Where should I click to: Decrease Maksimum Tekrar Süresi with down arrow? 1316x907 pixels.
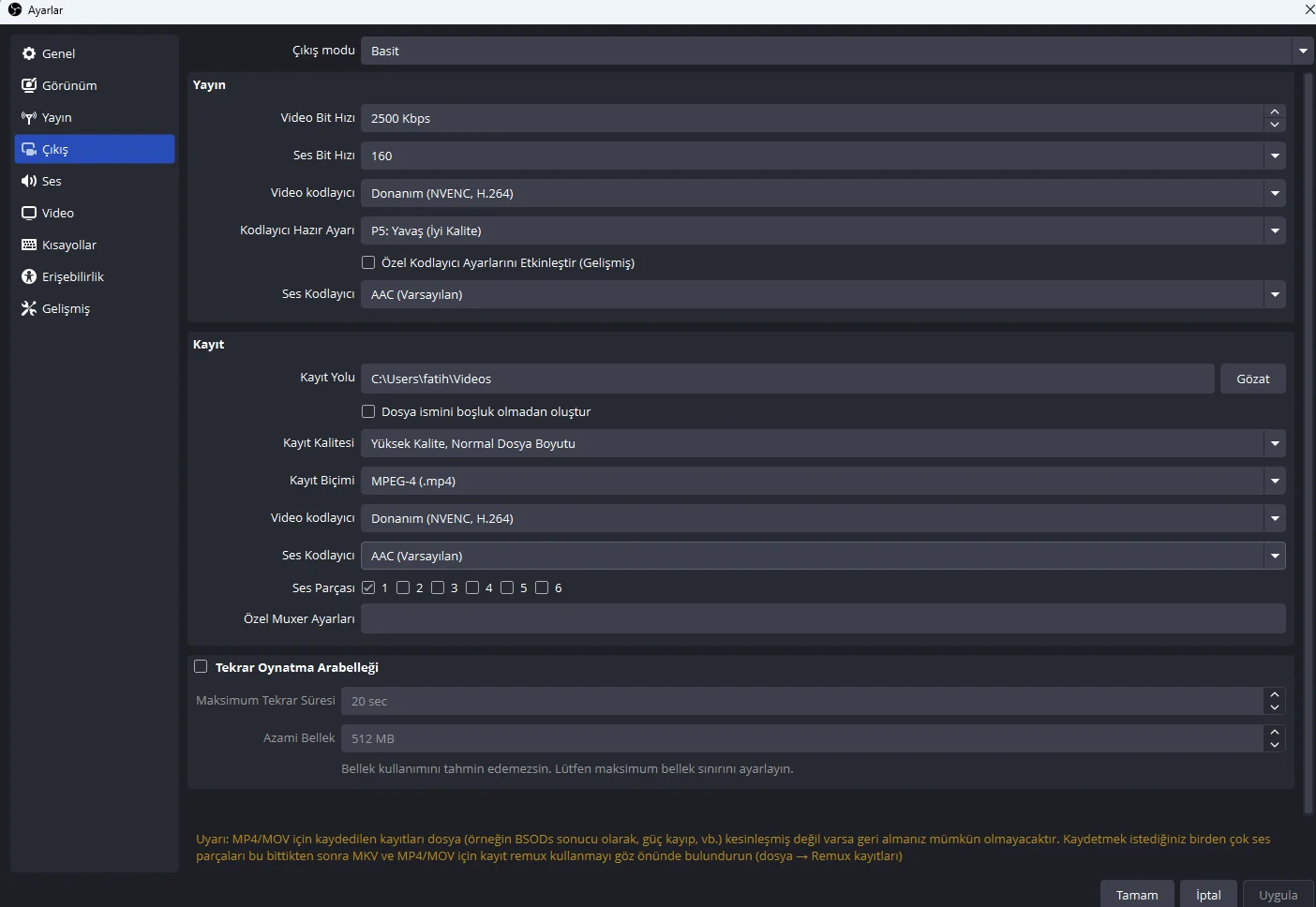(1275, 707)
